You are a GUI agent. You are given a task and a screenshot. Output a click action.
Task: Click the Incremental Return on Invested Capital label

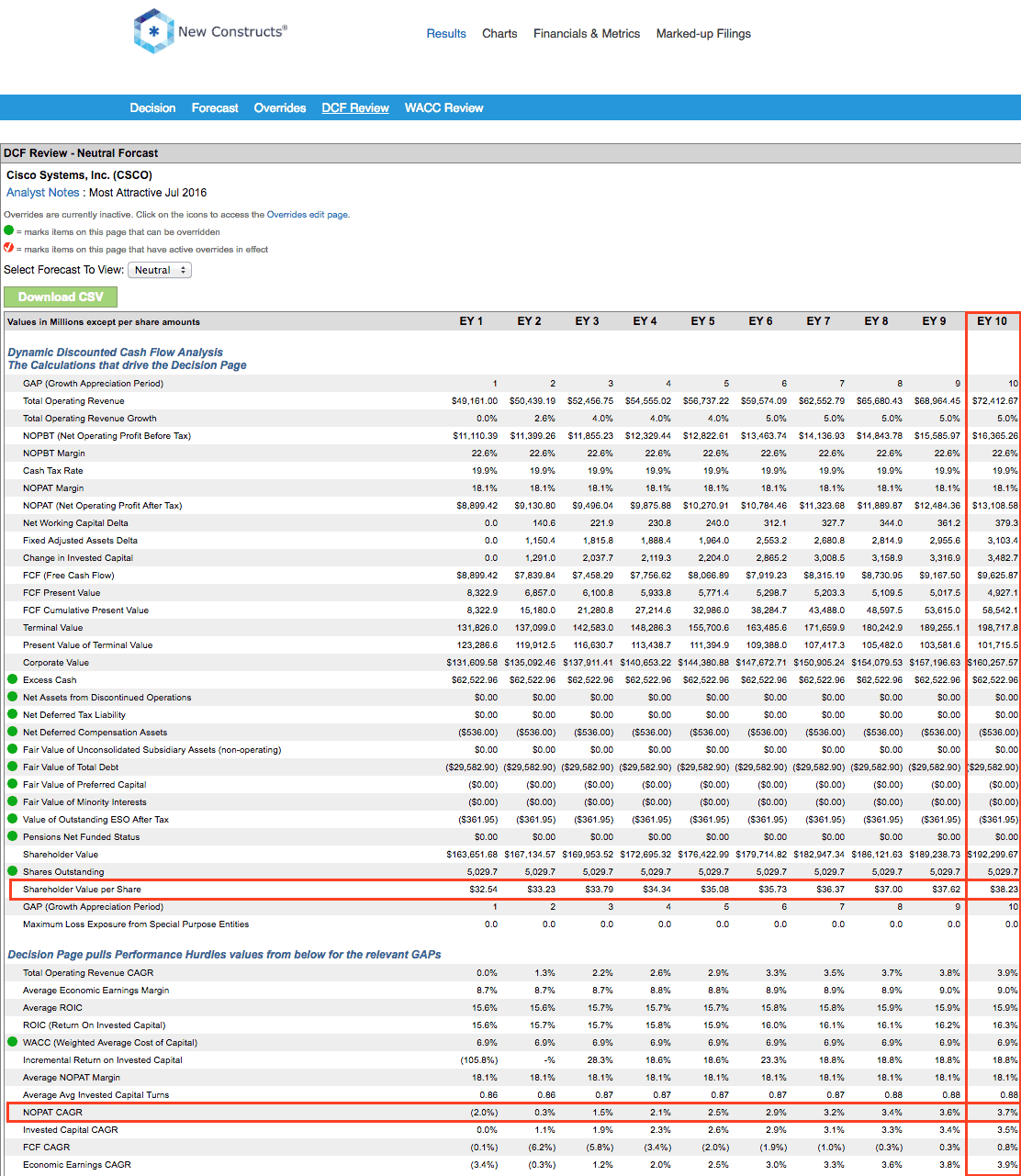(x=102, y=1059)
